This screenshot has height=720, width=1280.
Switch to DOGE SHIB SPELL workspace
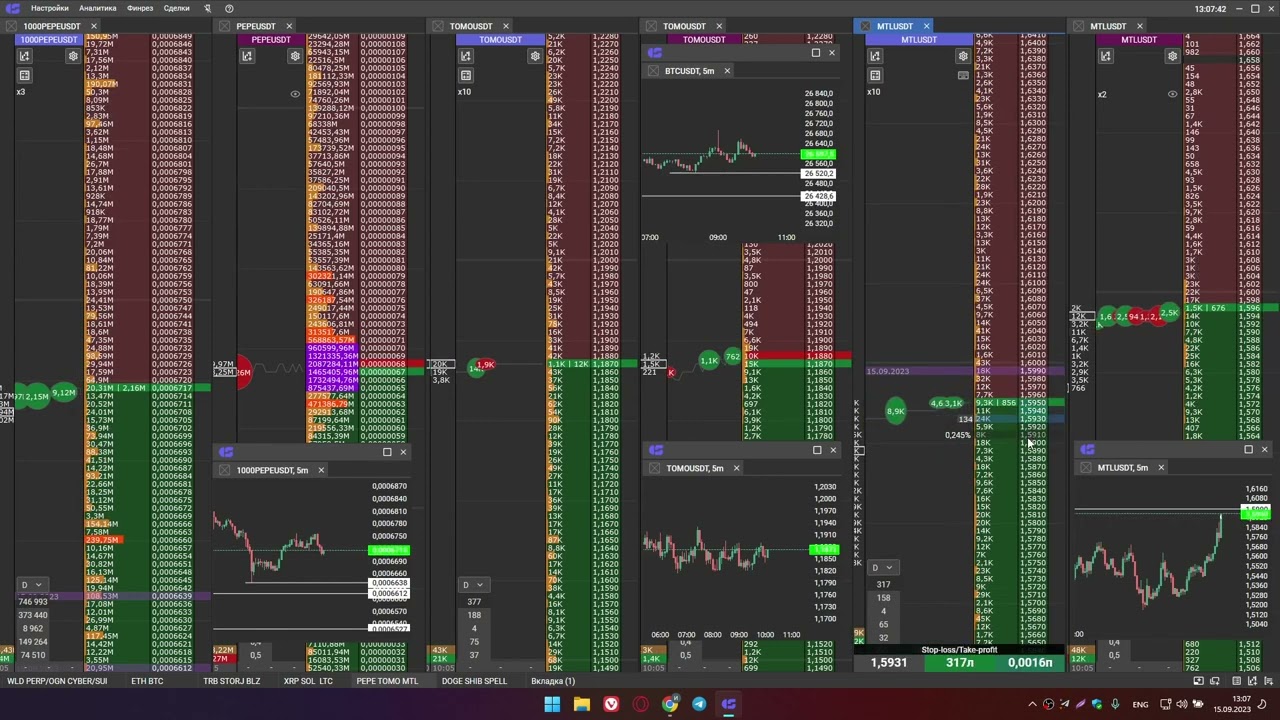coord(474,681)
